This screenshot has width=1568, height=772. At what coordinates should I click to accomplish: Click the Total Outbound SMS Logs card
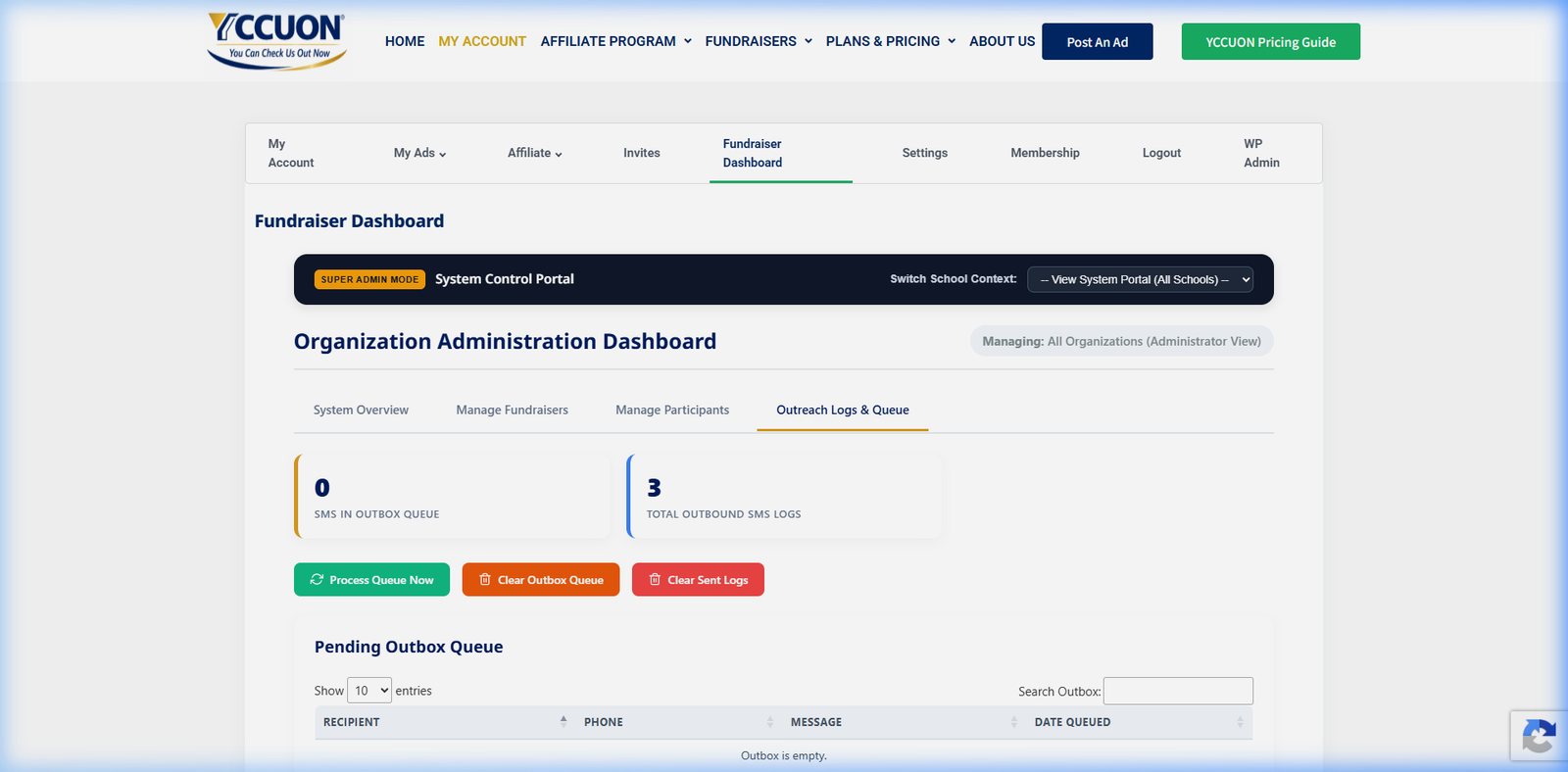click(x=784, y=496)
